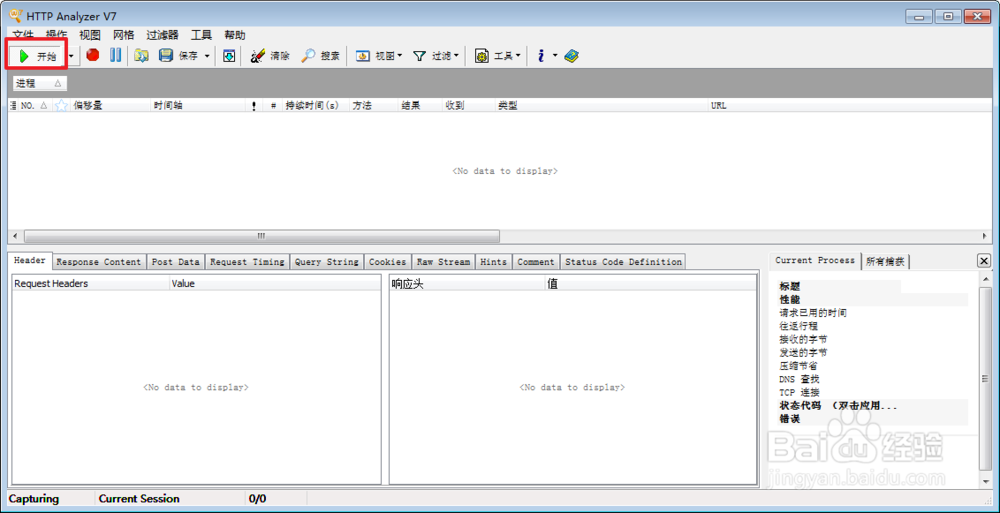The height and width of the screenshot is (513, 1000).
Task: Sort by the 结果 column header
Action: 420,106
